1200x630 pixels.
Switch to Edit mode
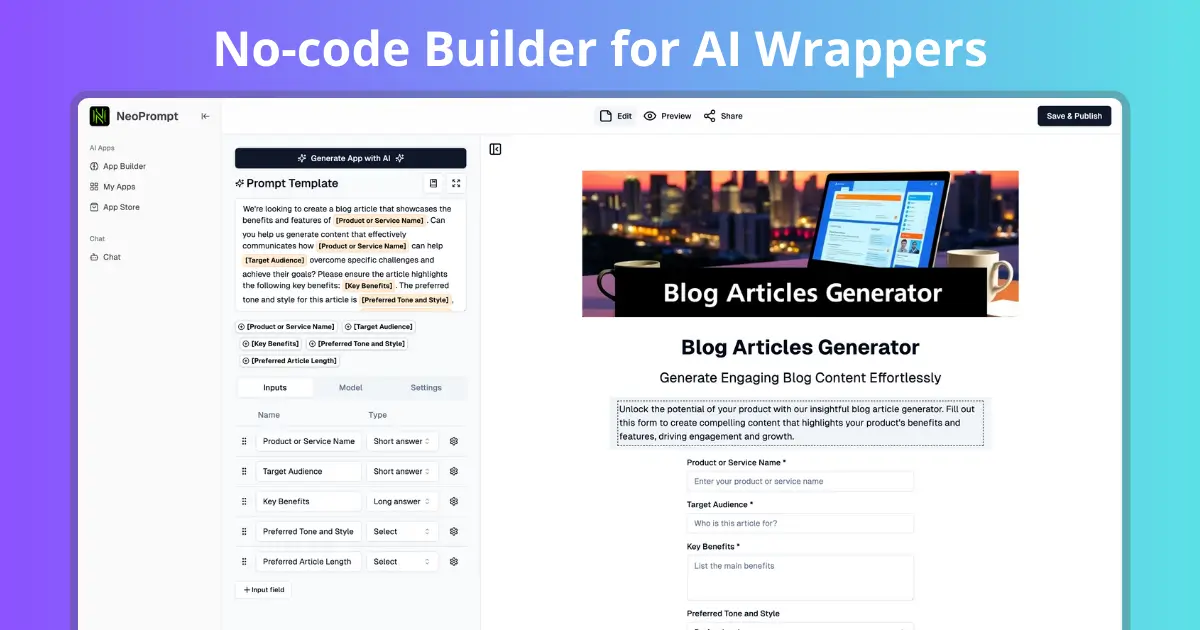coord(614,115)
